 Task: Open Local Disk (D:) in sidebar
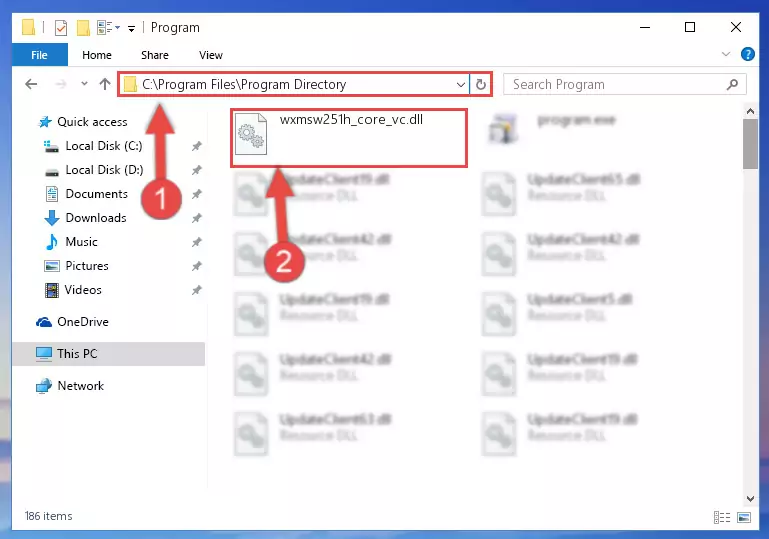pyautogui.click(x=104, y=170)
